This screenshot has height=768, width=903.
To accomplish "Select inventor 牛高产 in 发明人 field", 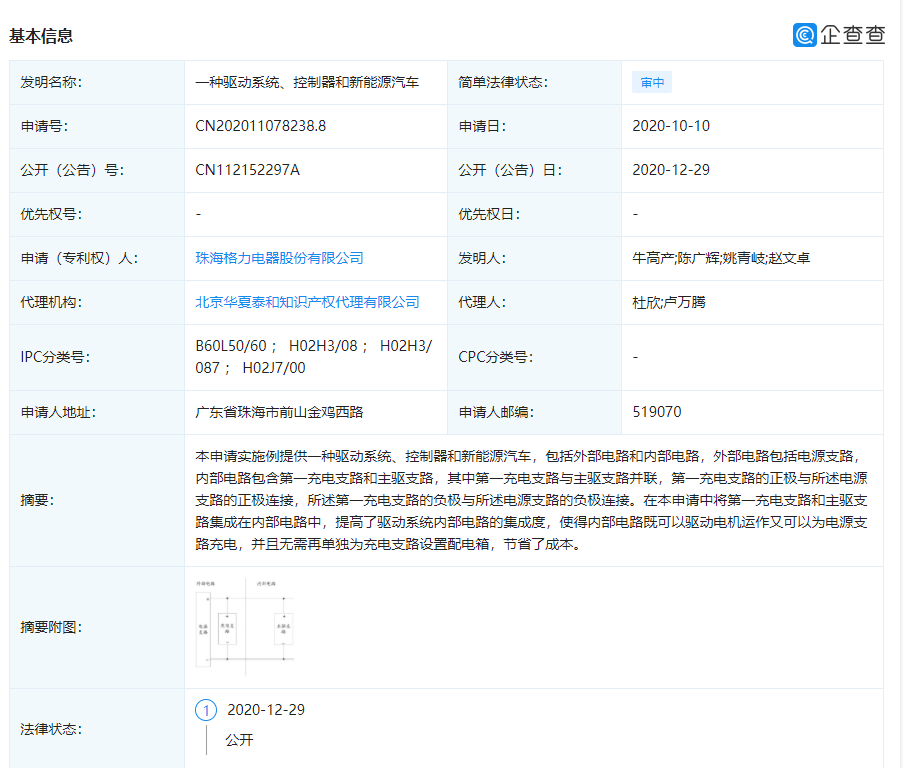I will point(652,258).
